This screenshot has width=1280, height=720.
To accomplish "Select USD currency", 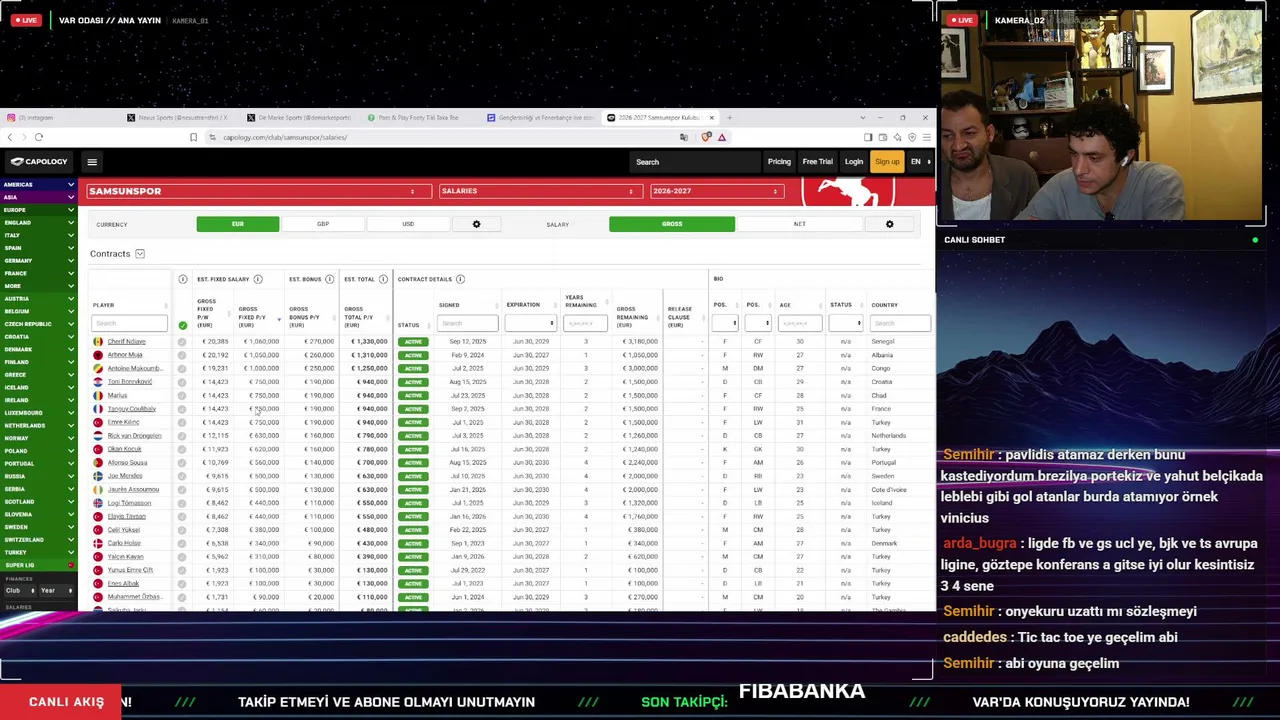I will click(408, 224).
